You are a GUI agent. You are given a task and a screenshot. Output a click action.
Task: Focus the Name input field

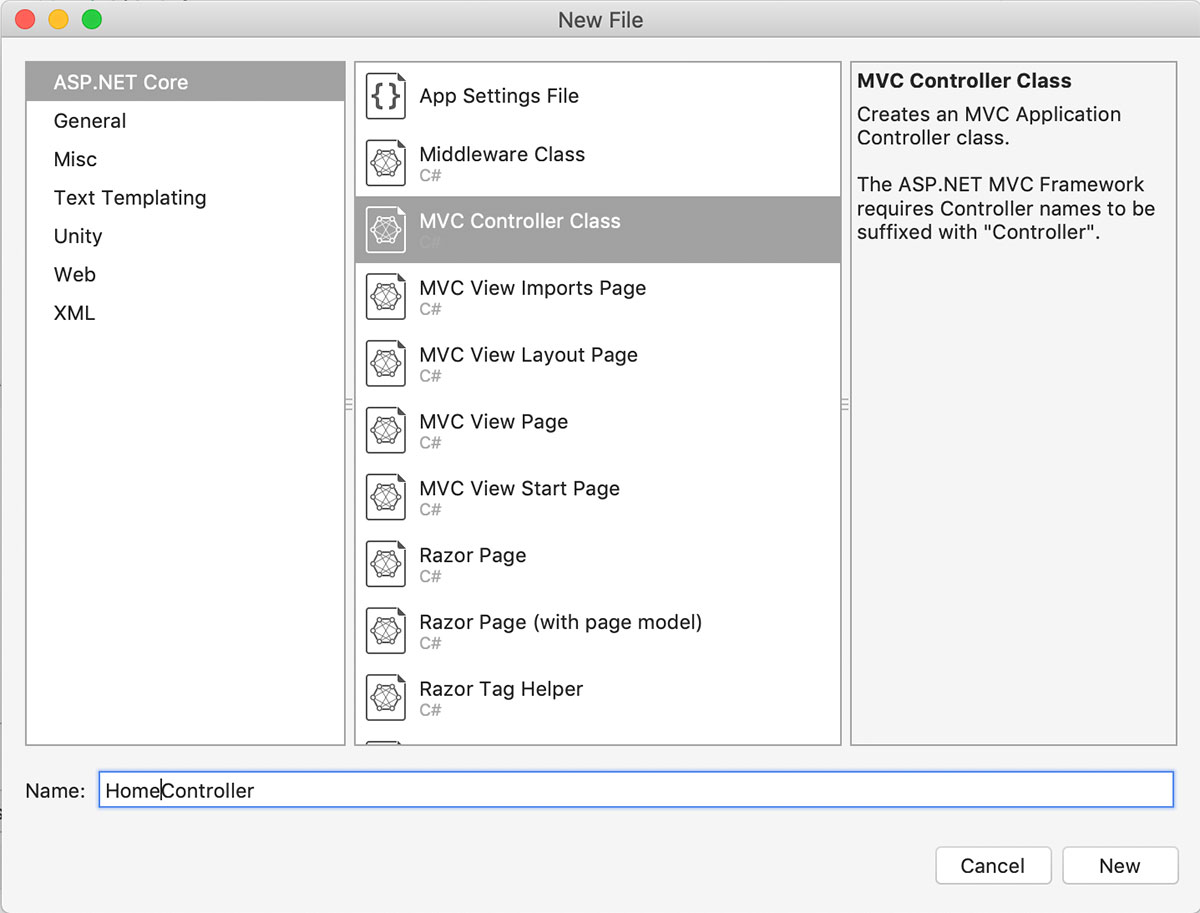(x=636, y=790)
